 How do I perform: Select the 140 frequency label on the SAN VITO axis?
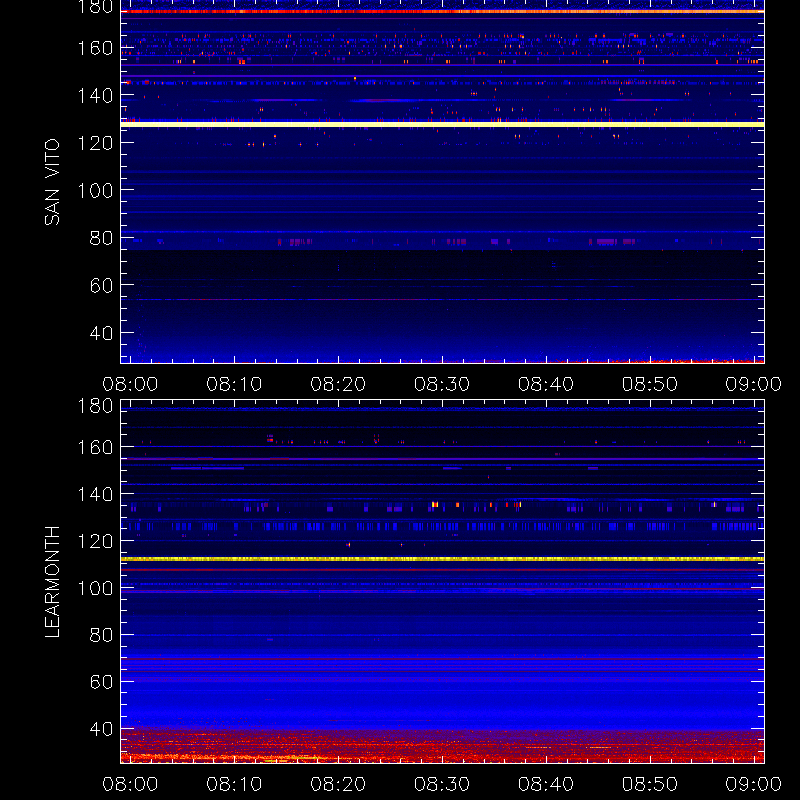(x=95, y=95)
